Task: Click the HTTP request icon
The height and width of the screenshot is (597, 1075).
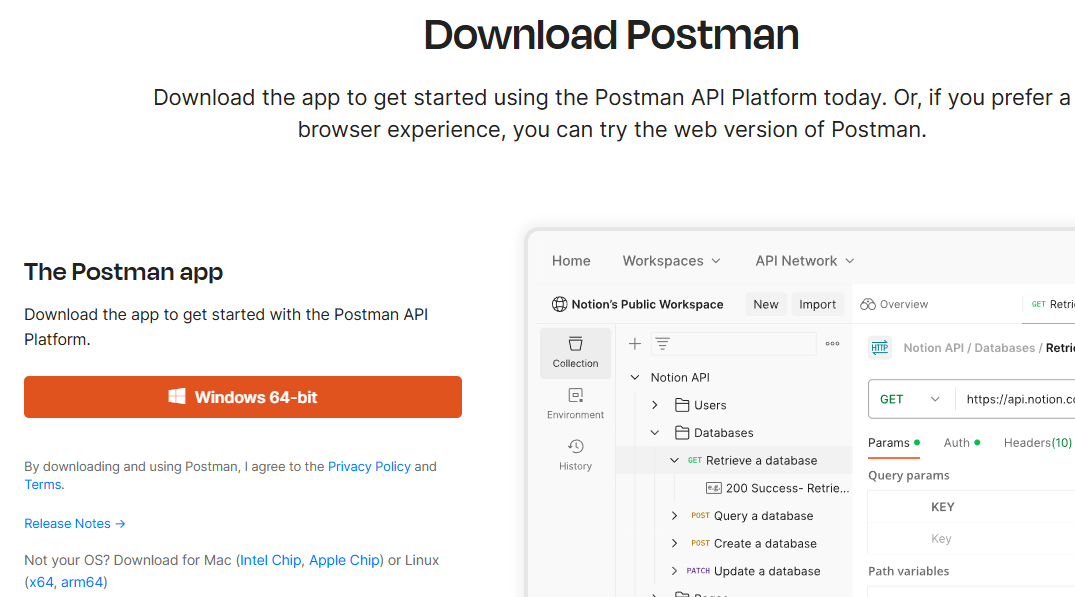Action: (880, 348)
